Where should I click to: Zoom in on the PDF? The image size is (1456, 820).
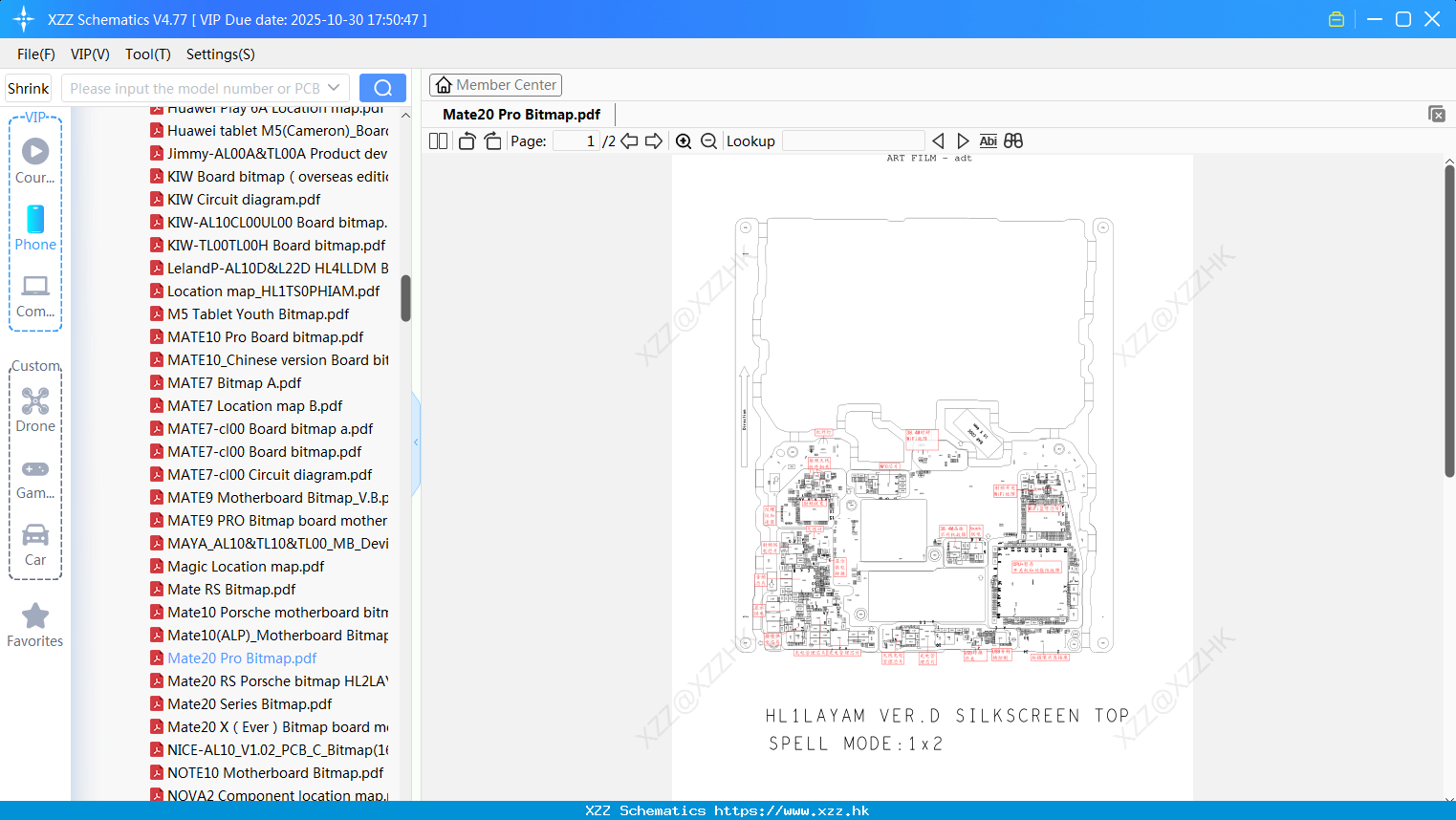684,141
